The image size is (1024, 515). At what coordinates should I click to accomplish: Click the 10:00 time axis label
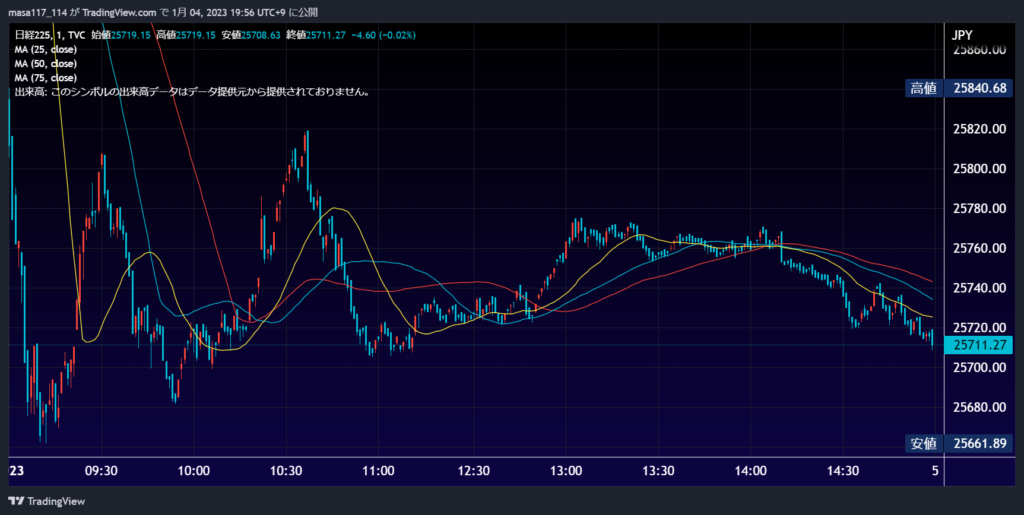coord(193,471)
